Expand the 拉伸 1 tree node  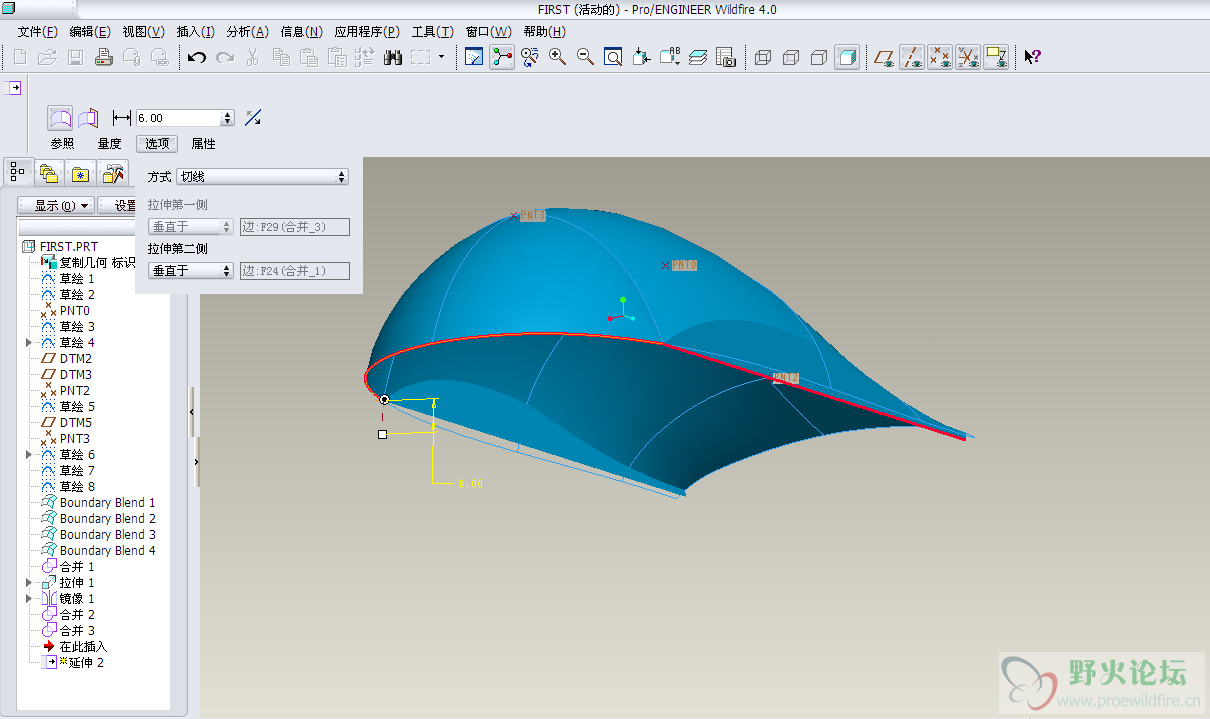[x=29, y=583]
